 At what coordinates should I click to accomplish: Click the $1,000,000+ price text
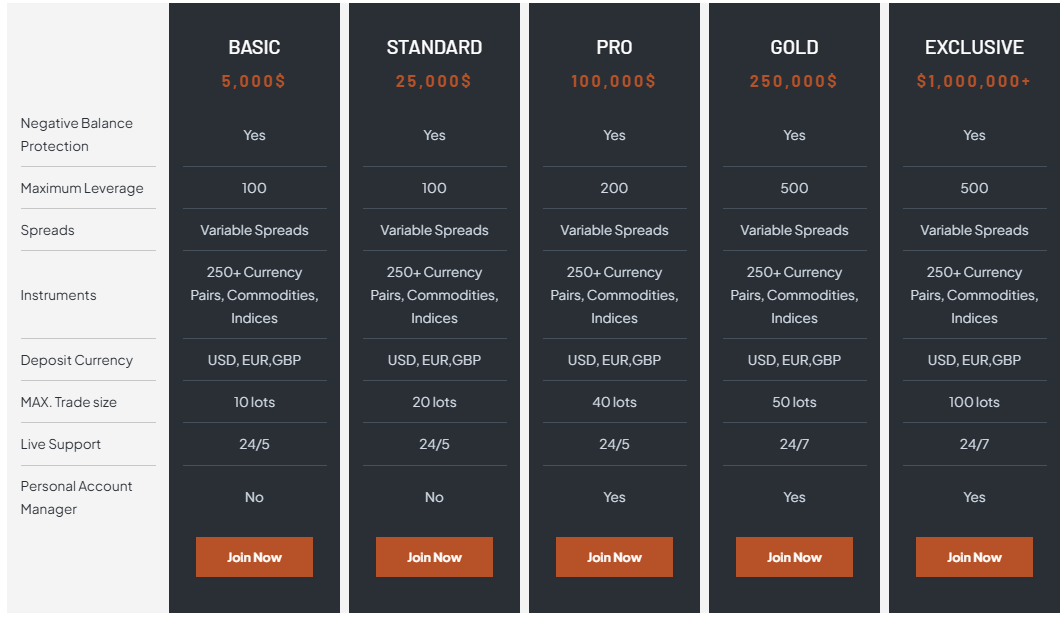pyautogui.click(x=974, y=81)
